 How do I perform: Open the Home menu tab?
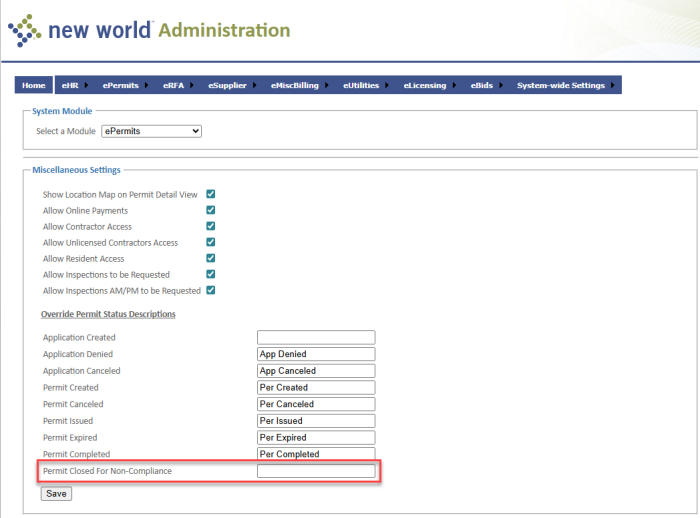pos(33,86)
